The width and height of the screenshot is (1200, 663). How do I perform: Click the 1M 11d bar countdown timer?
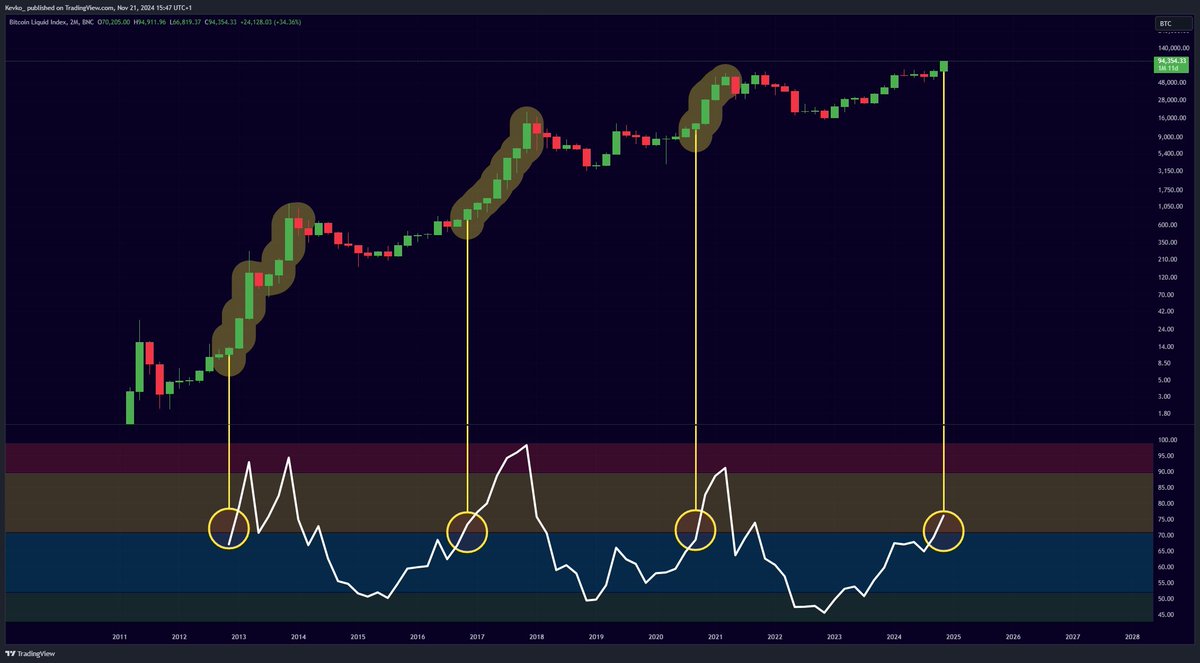click(1166, 68)
